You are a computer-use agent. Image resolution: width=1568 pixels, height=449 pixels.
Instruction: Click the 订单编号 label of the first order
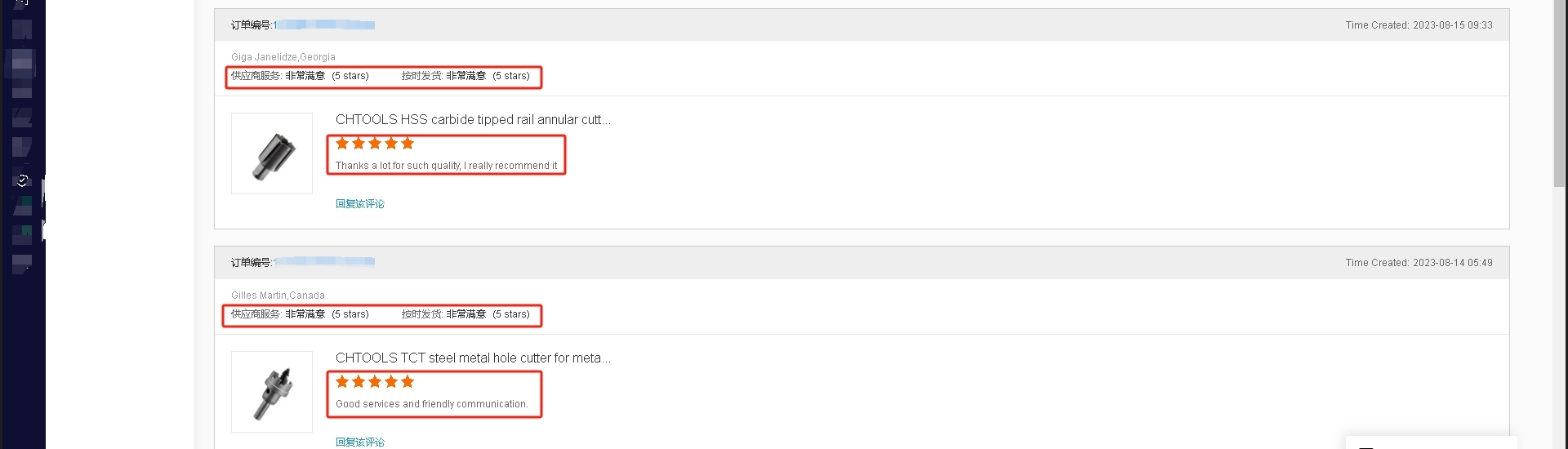[x=251, y=25]
